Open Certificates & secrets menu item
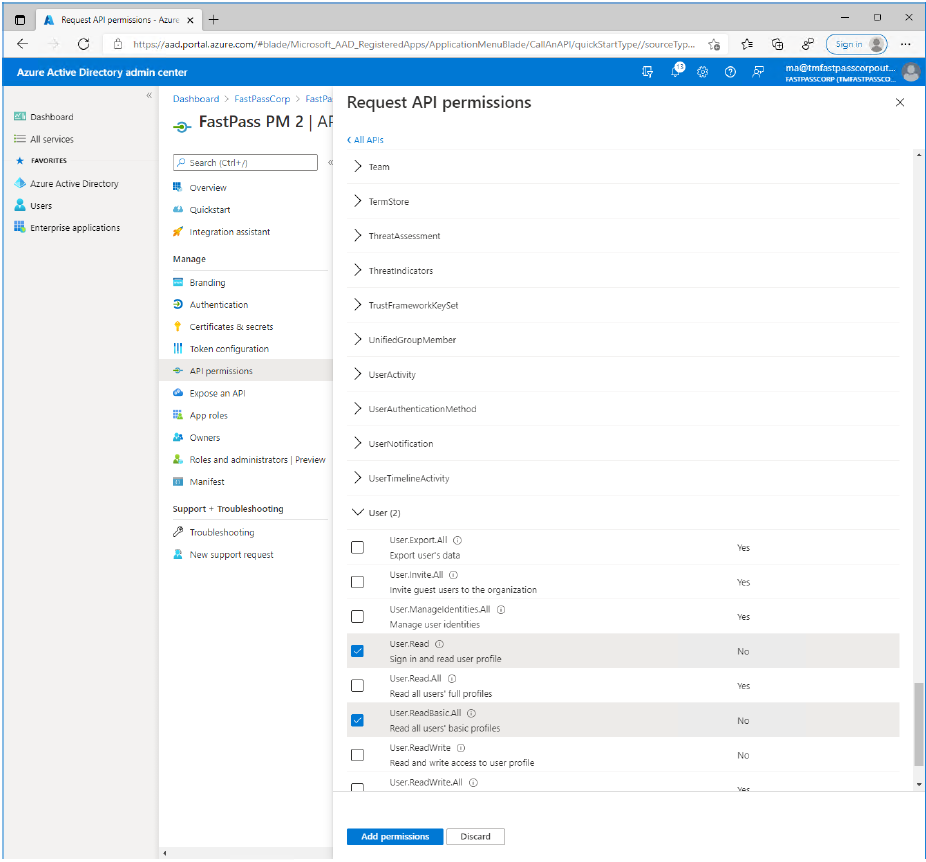Screen dimensions: 926x862 pyautogui.click(x=231, y=327)
